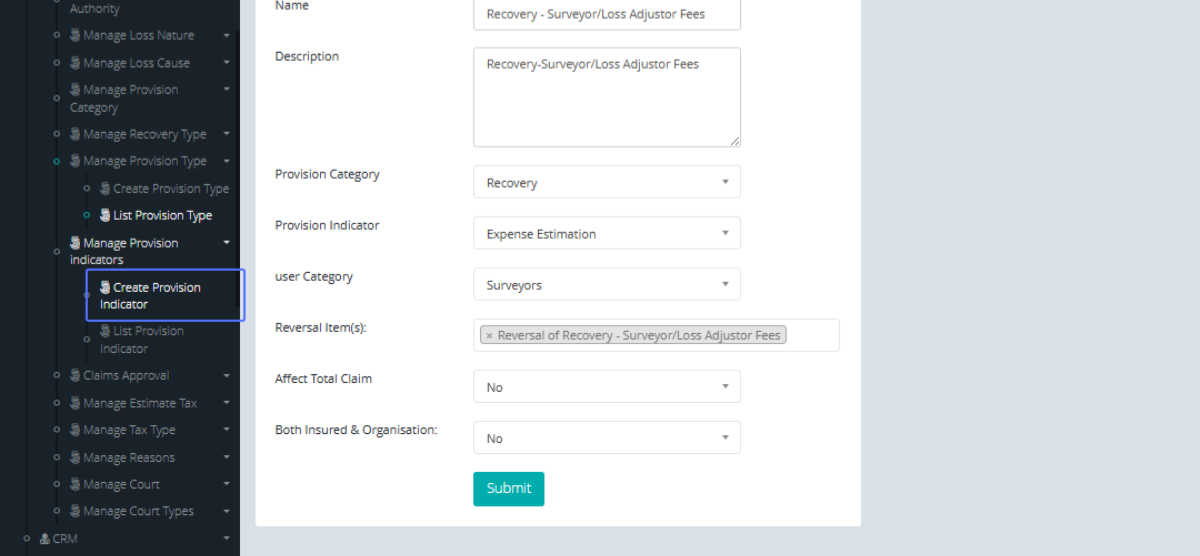This screenshot has height=556, width=1200.
Task: Go to List Provision Indicator page
Action: click(x=141, y=340)
